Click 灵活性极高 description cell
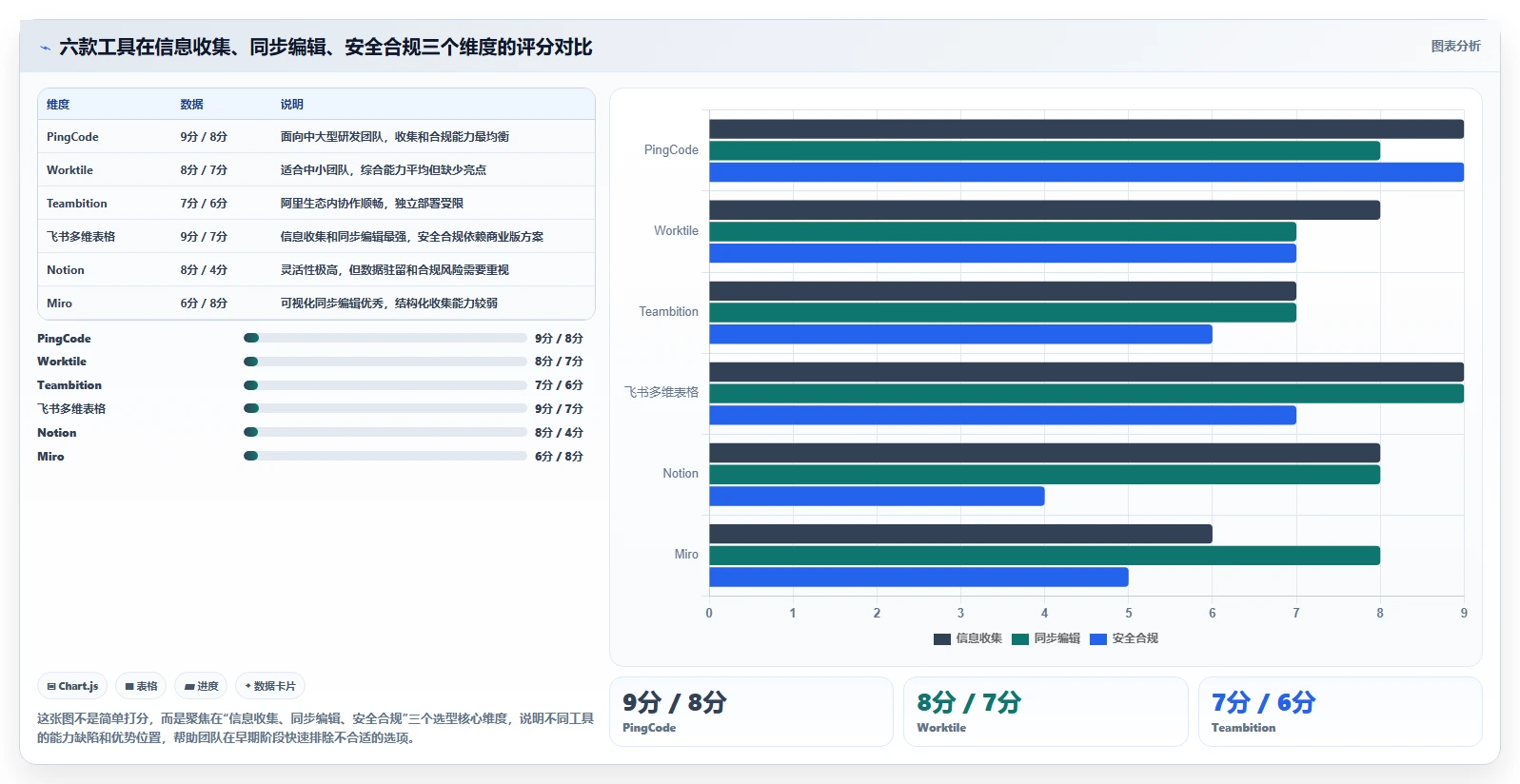The width and height of the screenshot is (1520, 784). tap(395, 270)
